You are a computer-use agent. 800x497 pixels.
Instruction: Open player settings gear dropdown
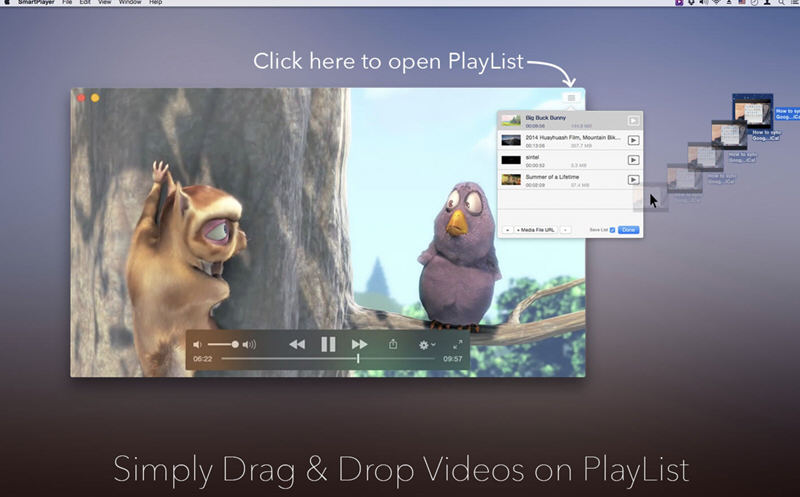427,345
